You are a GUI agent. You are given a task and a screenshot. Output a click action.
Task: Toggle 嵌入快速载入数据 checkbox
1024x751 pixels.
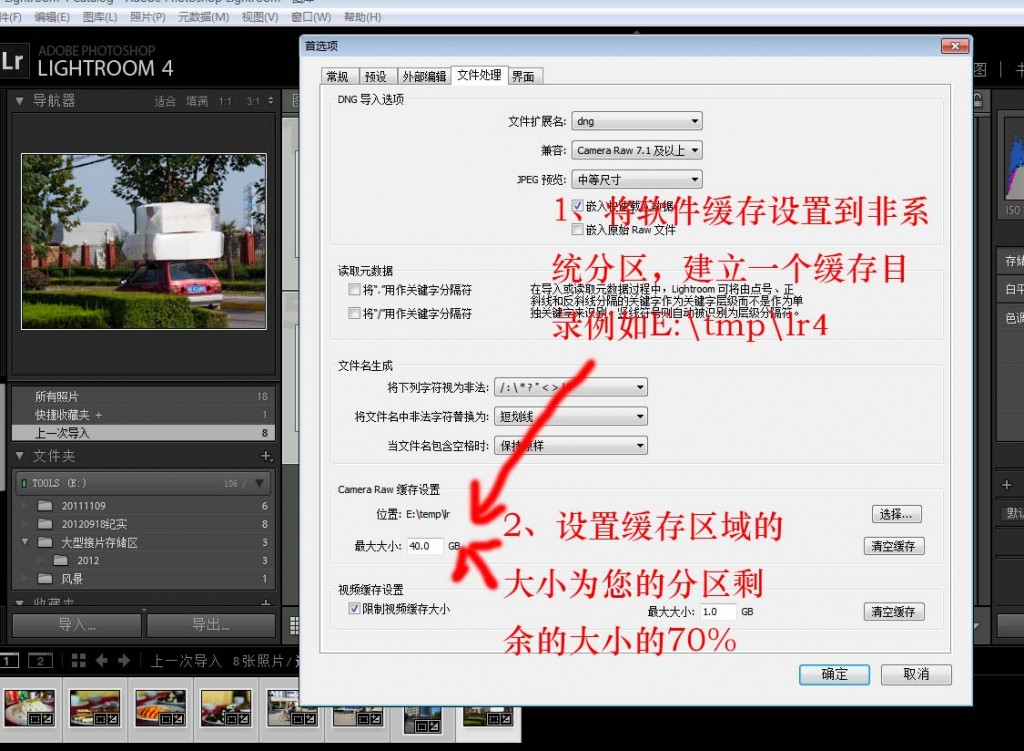[x=577, y=206]
